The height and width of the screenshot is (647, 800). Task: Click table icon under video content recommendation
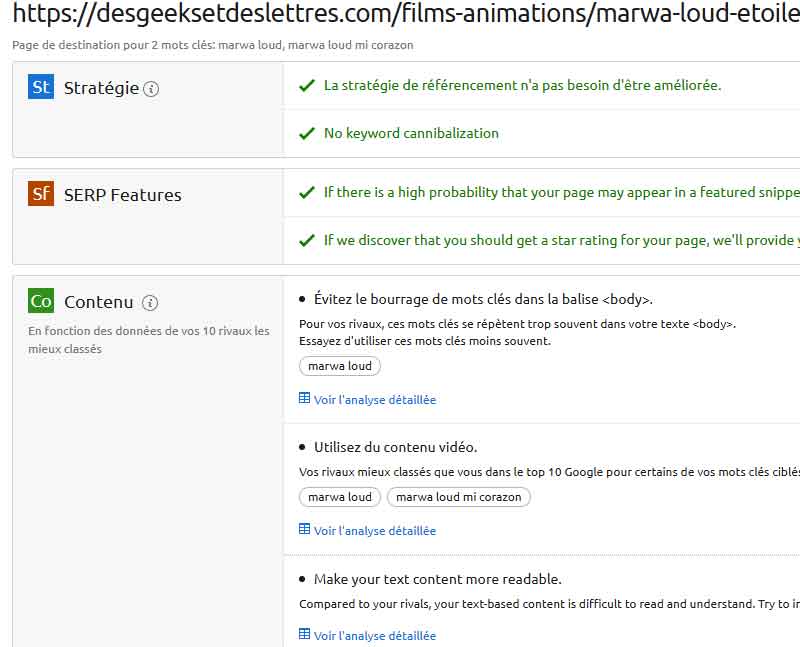[x=305, y=529]
